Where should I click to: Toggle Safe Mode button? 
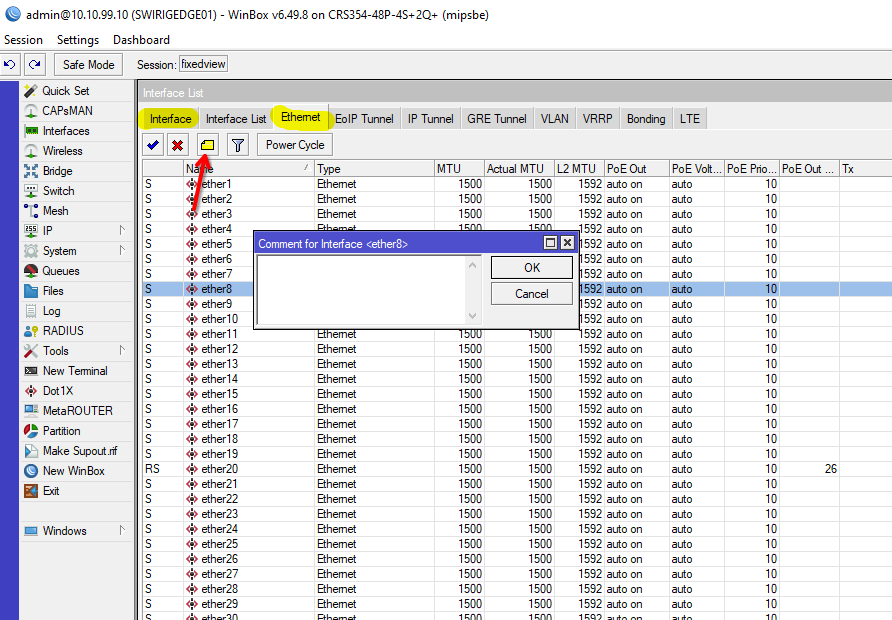click(x=88, y=65)
